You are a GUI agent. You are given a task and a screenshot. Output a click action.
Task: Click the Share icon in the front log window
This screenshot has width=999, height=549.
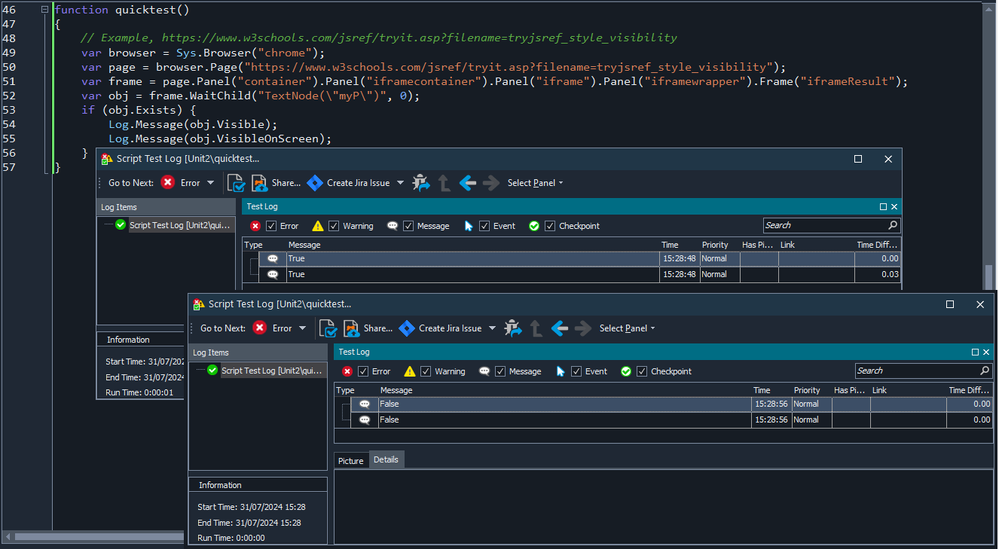pyautogui.click(x=351, y=328)
